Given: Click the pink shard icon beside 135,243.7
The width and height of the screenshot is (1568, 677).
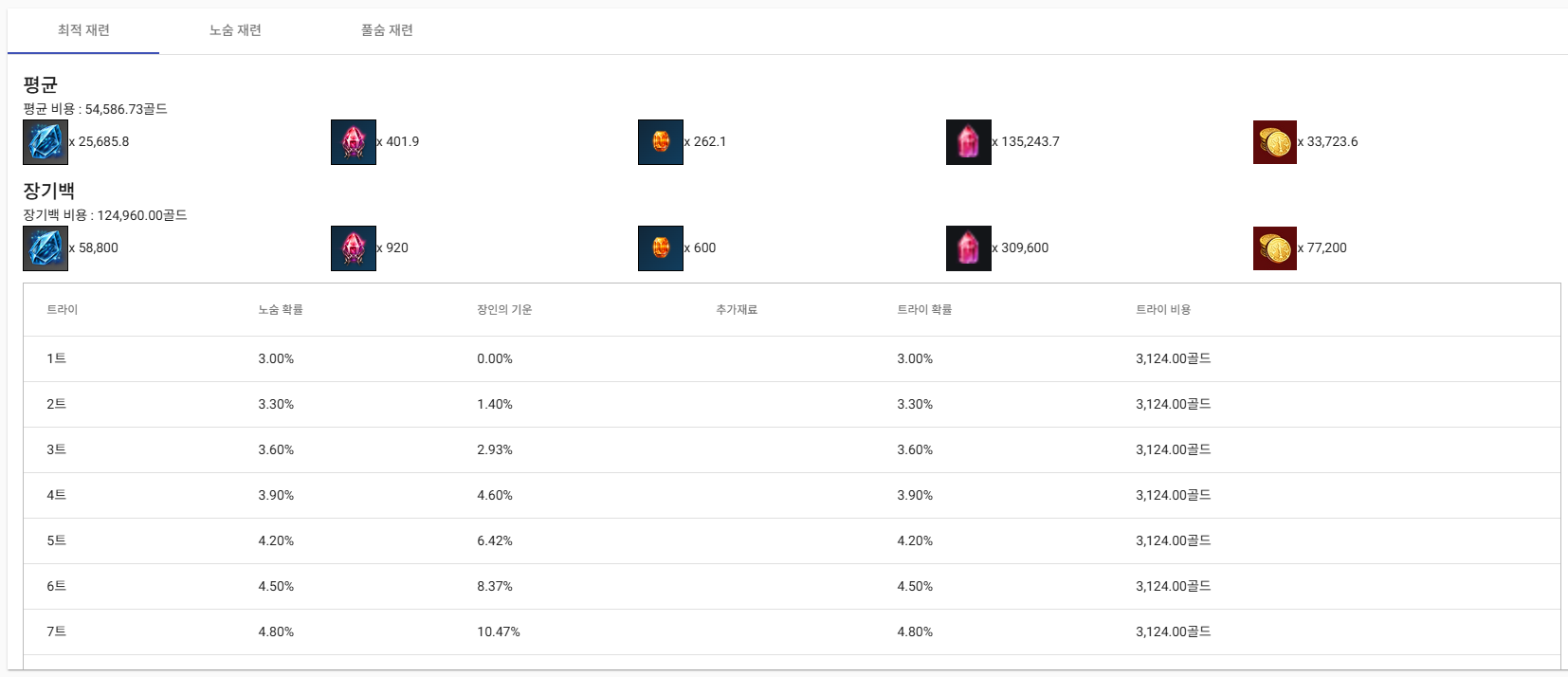Looking at the screenshot, I should click(969, 142).
